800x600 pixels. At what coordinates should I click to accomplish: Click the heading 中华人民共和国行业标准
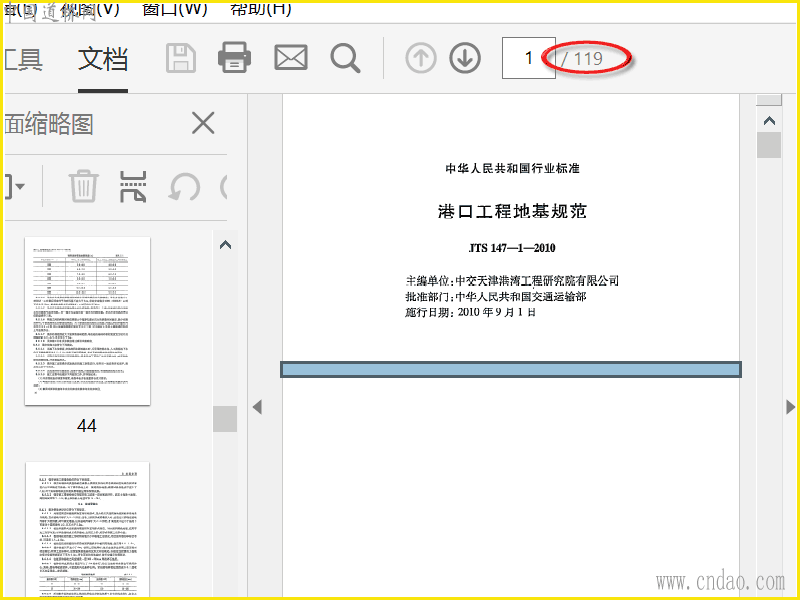(513, 168)
